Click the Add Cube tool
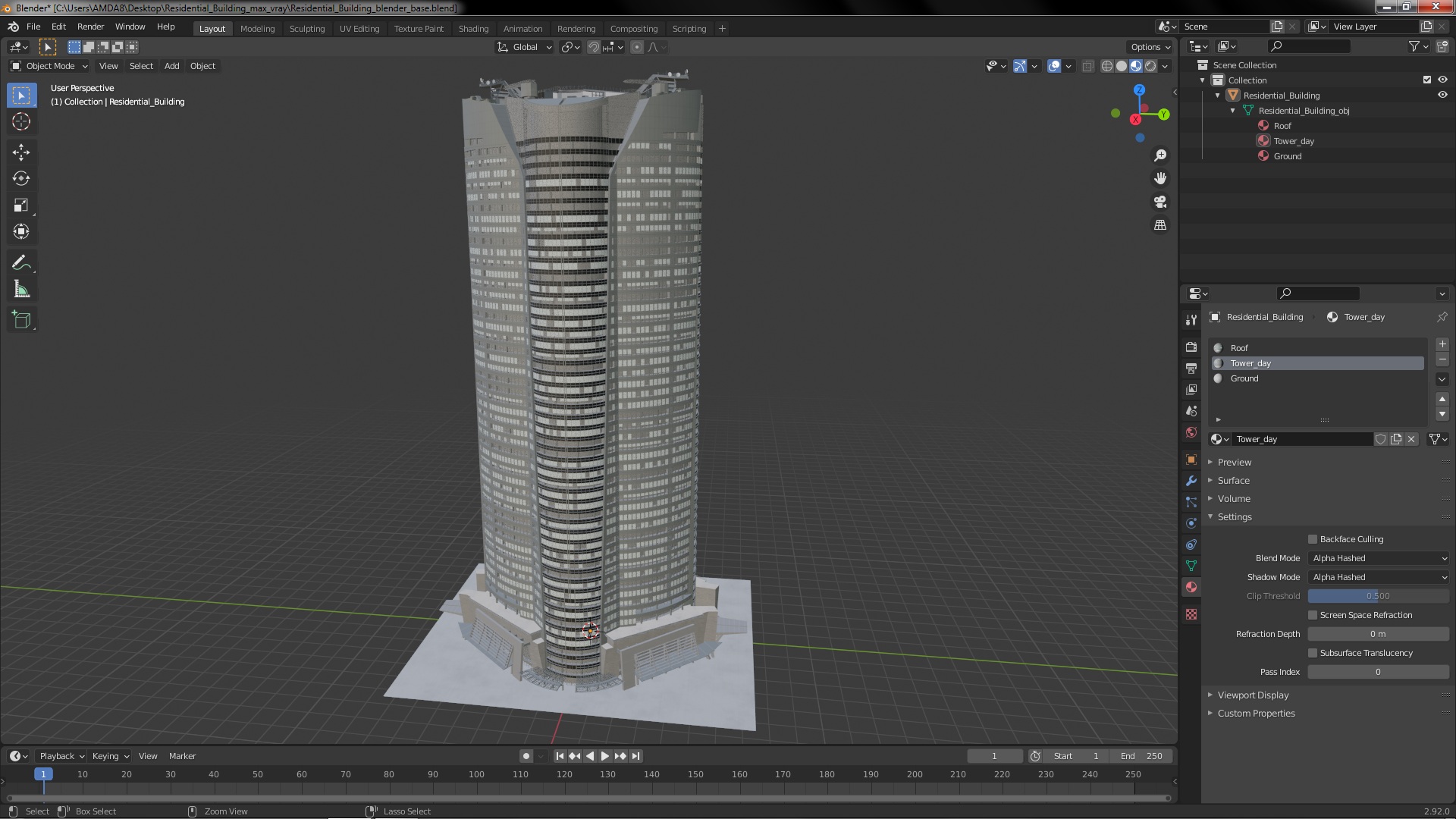This screenshot has width=1456, height=819. click(21, 320)
